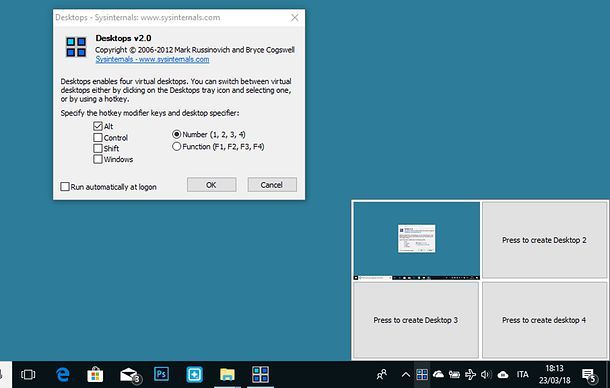Click the OK button
610x388 pixels.
[x=211, y=185]
